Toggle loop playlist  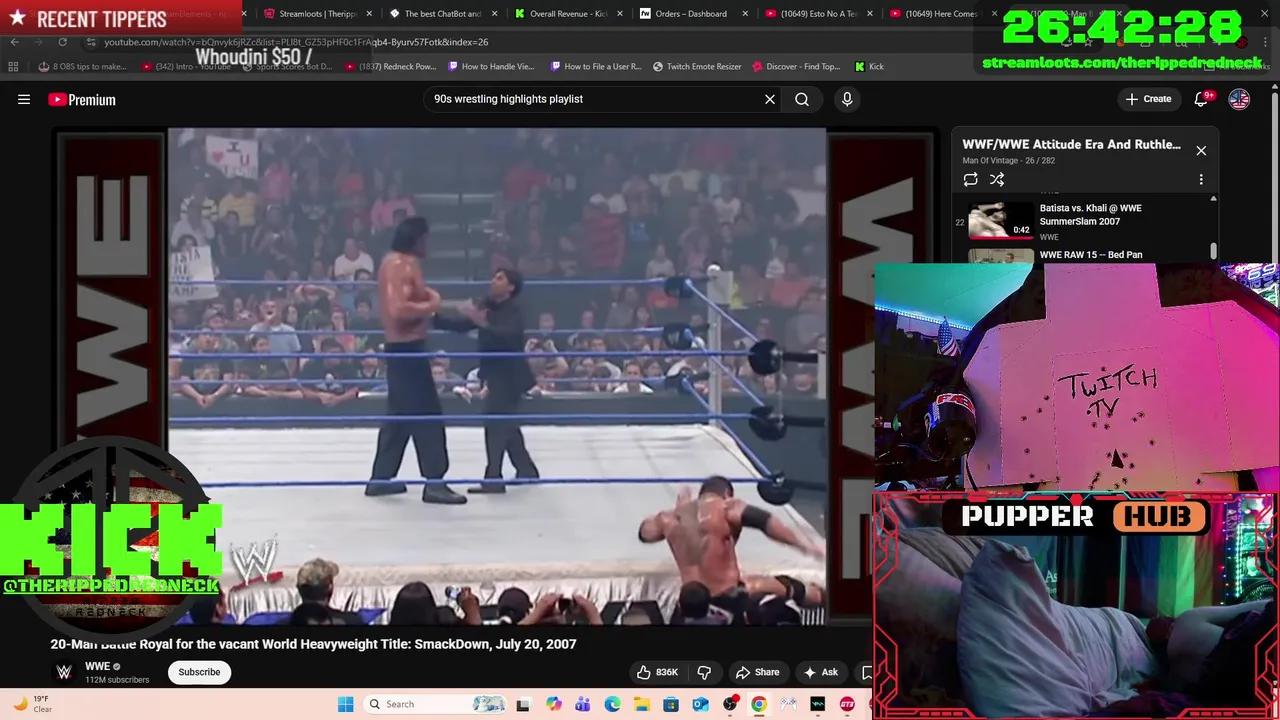[970, 180]
